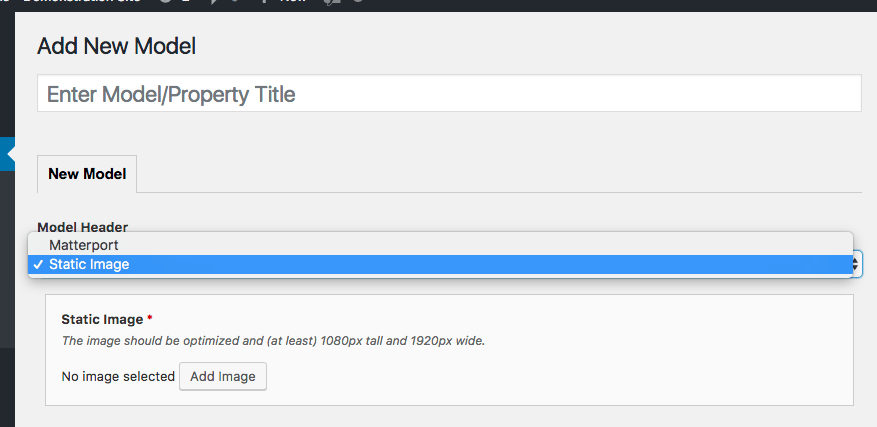Click the Add Image button
This screenshot has height=427, width=877.
click(223, 377)
